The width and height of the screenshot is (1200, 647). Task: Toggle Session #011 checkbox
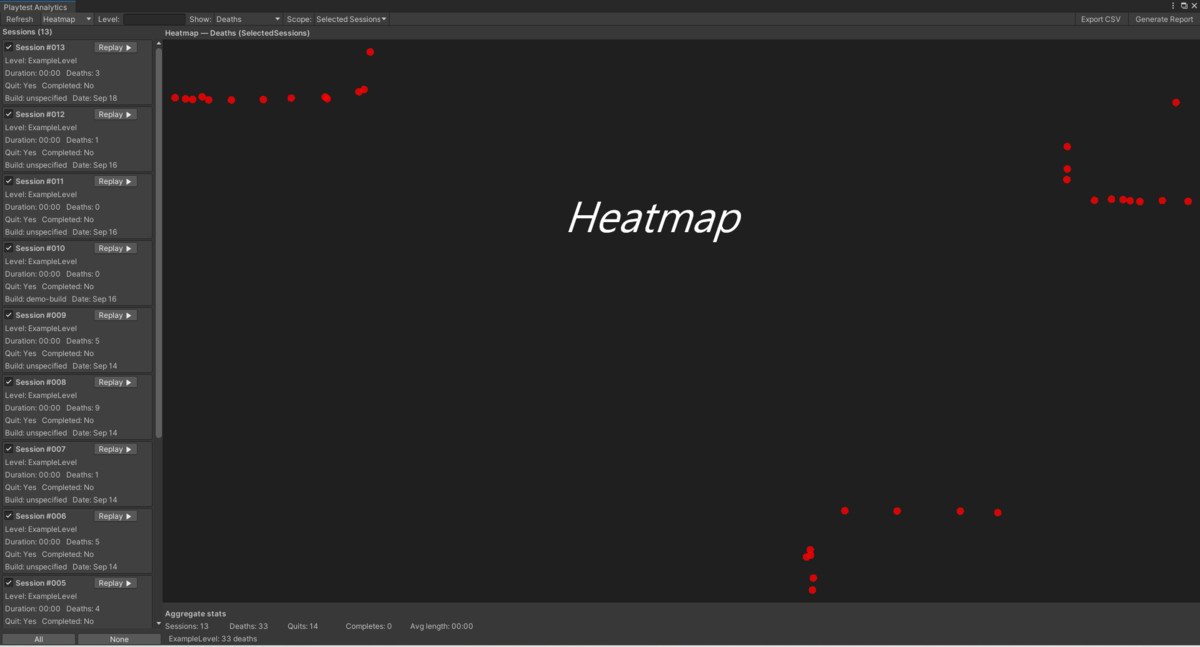9,181
